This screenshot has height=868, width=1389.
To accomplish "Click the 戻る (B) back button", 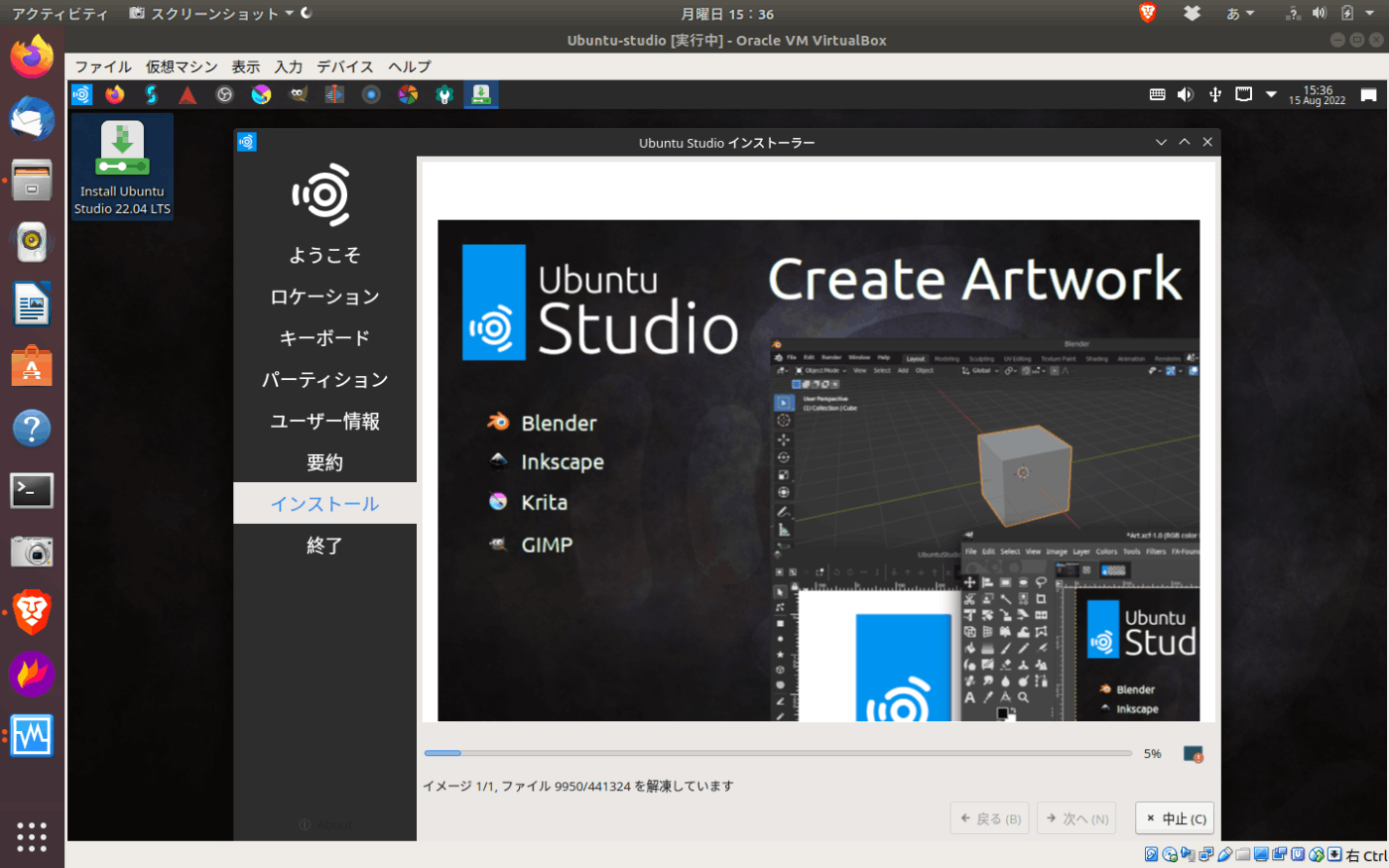I will (x=989, y=818).
